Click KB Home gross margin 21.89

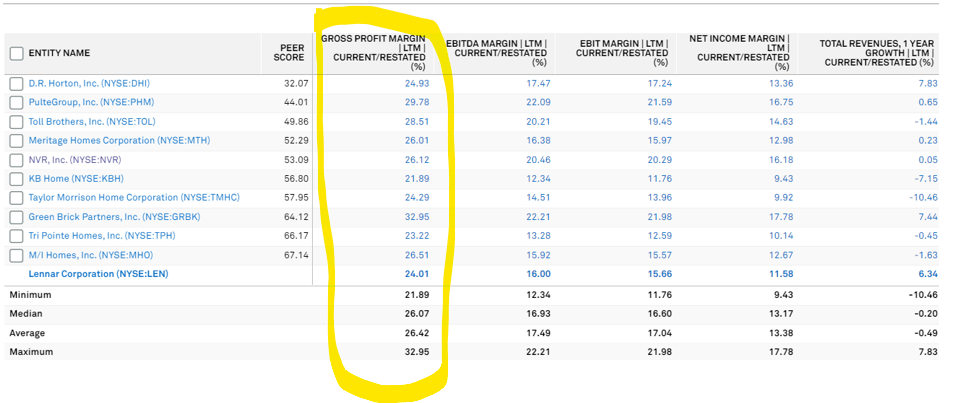[x=417, y=178]
